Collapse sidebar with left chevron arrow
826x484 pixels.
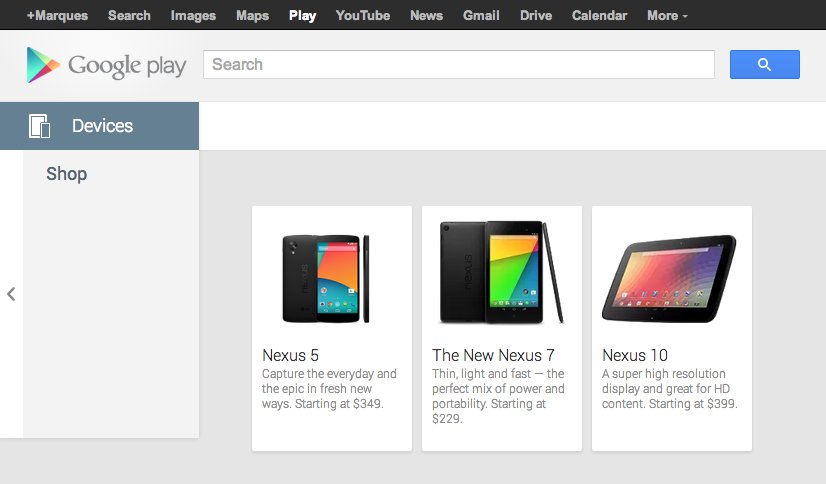(x=11, y=294)
